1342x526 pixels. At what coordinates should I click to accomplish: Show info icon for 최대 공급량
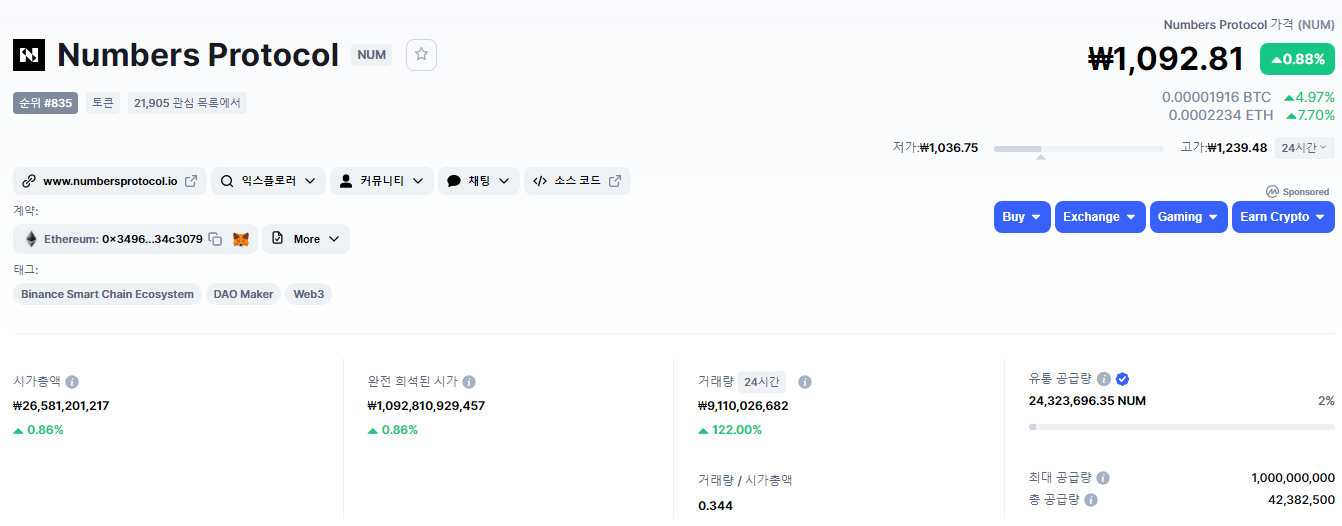pyautogui.click(x=1102, y=478)
